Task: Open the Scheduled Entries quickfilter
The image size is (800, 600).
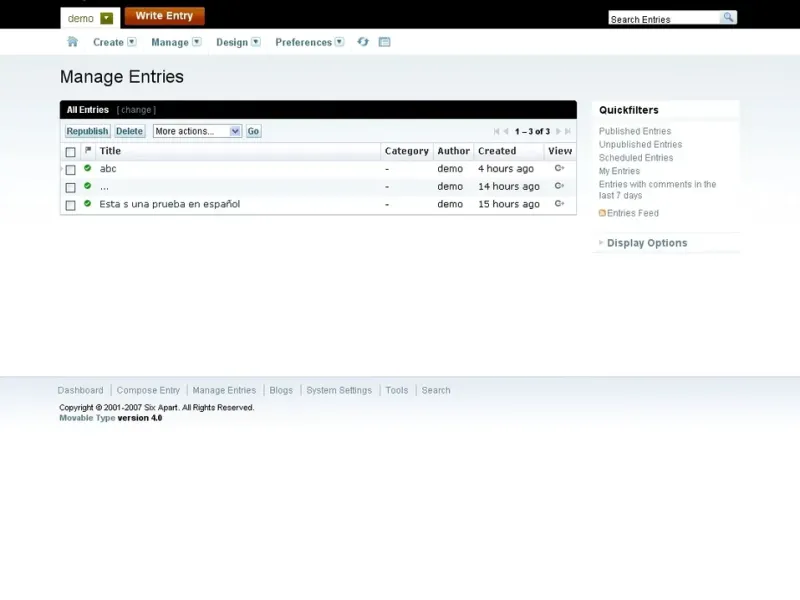Action: [x=636, y=158]
